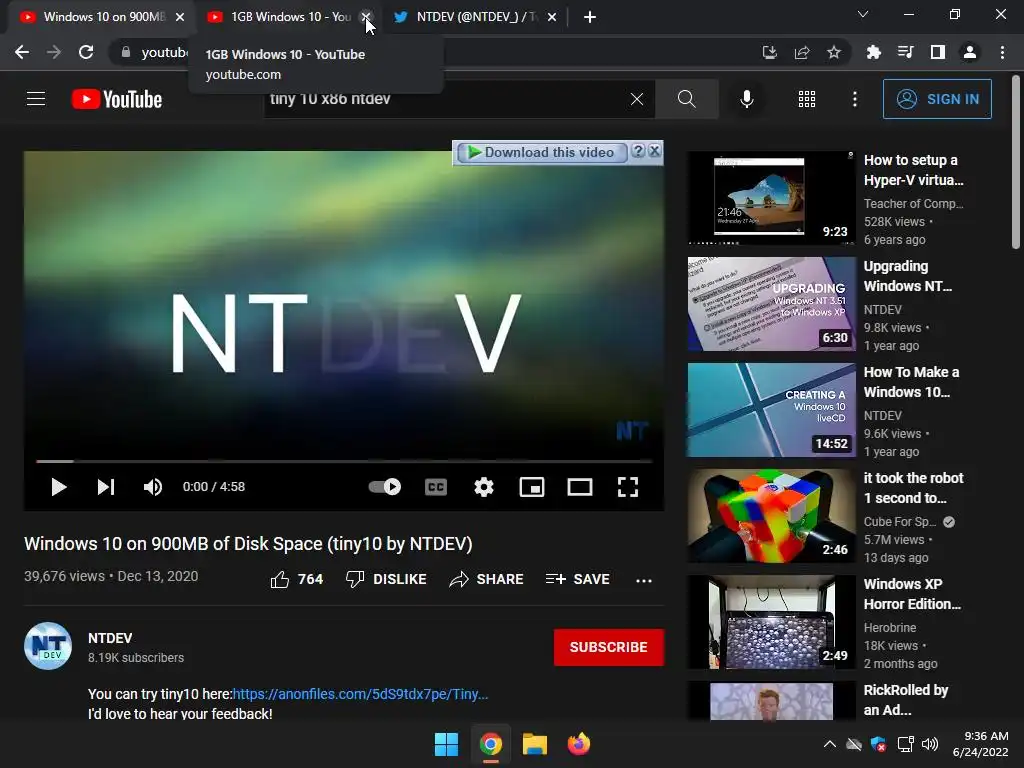Open taskbar volume control
The width and height of the screenshot is (1024, 768).
(x=930, y=744)
